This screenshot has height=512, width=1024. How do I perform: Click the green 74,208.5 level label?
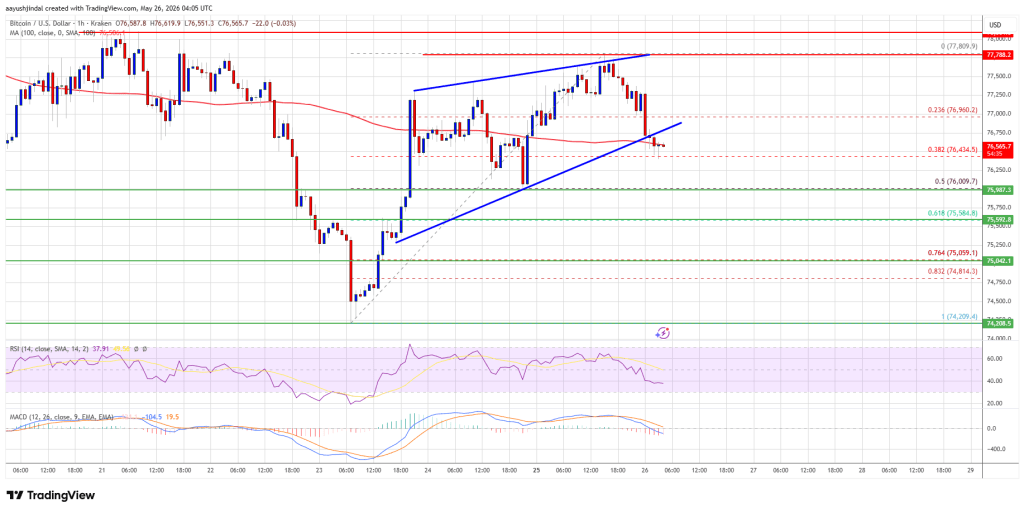coord(1000,323)
